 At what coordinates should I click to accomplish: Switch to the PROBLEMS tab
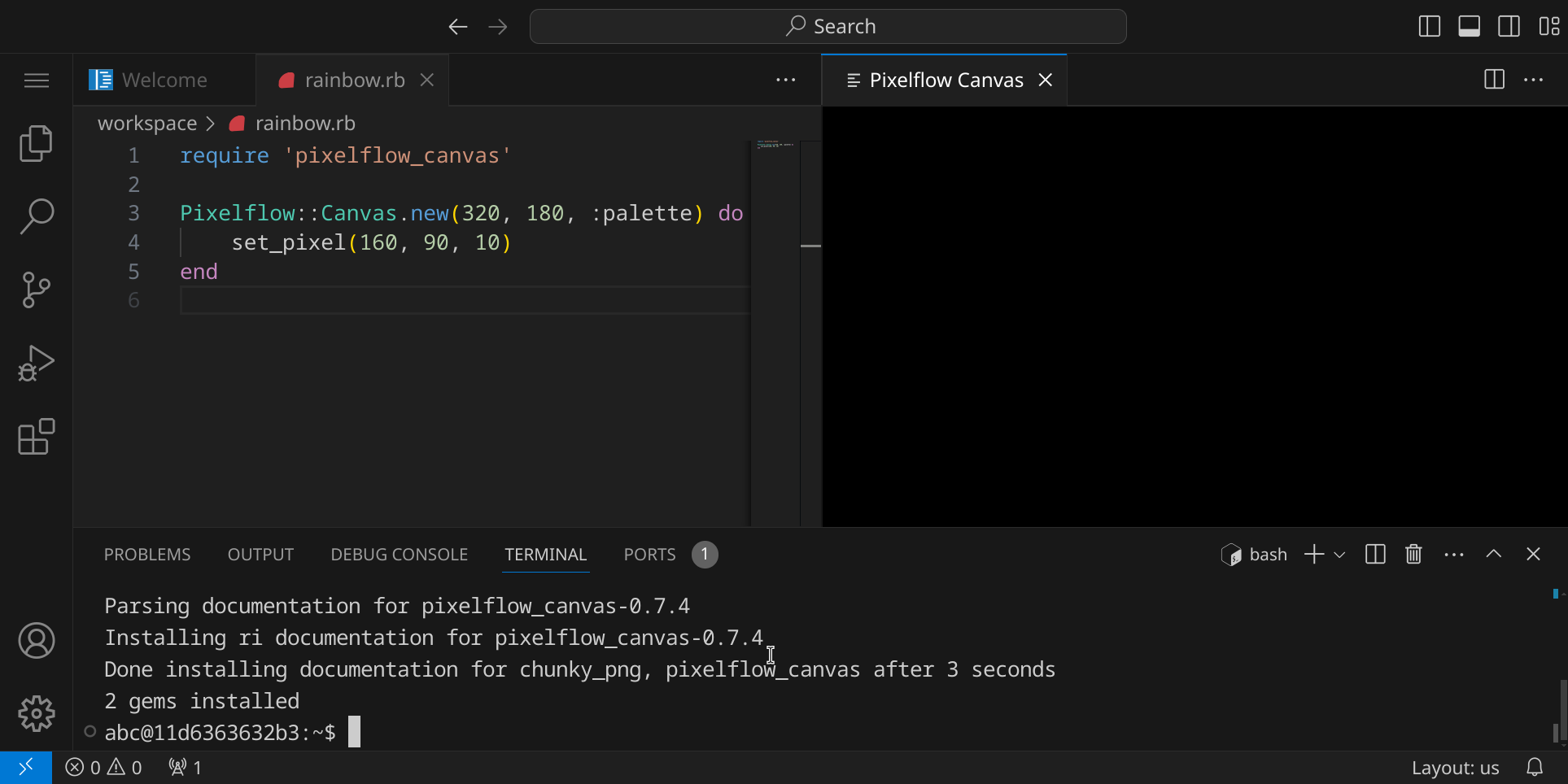click(147, 555)
